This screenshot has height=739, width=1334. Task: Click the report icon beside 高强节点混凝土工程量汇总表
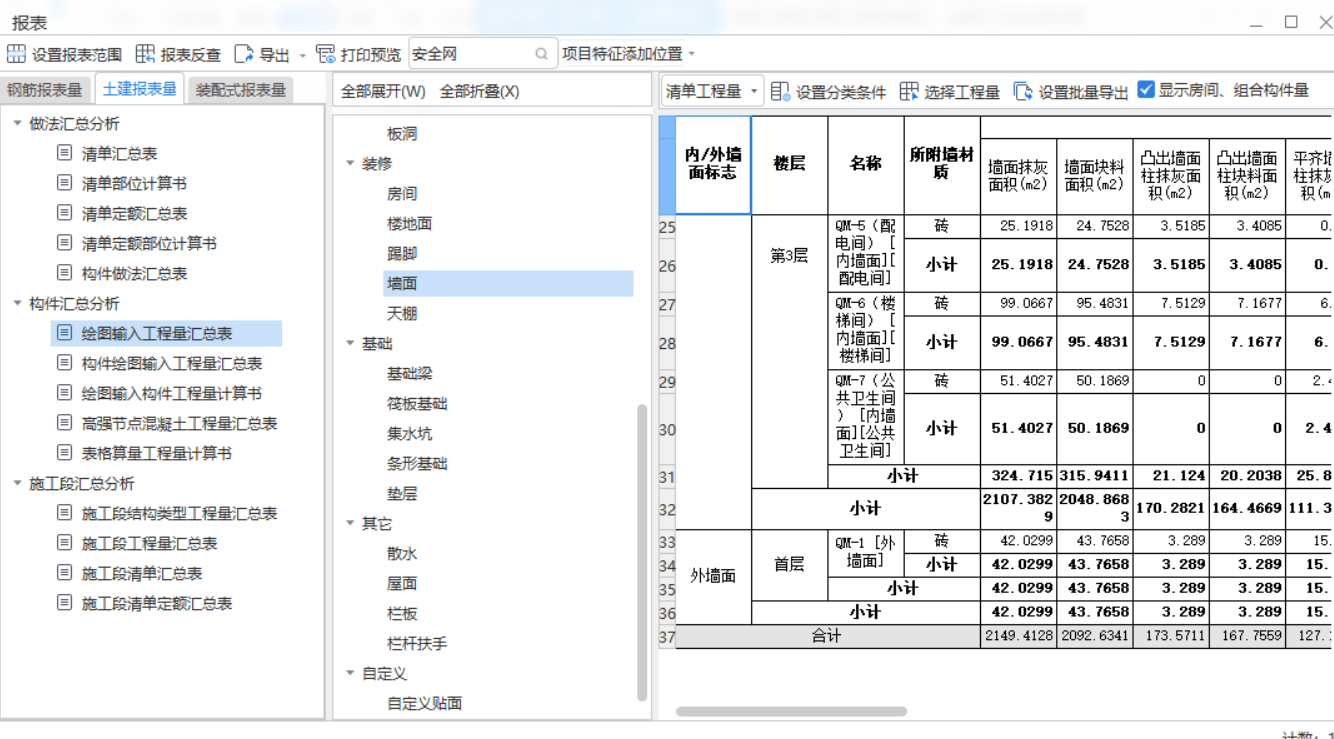(64, 423)
